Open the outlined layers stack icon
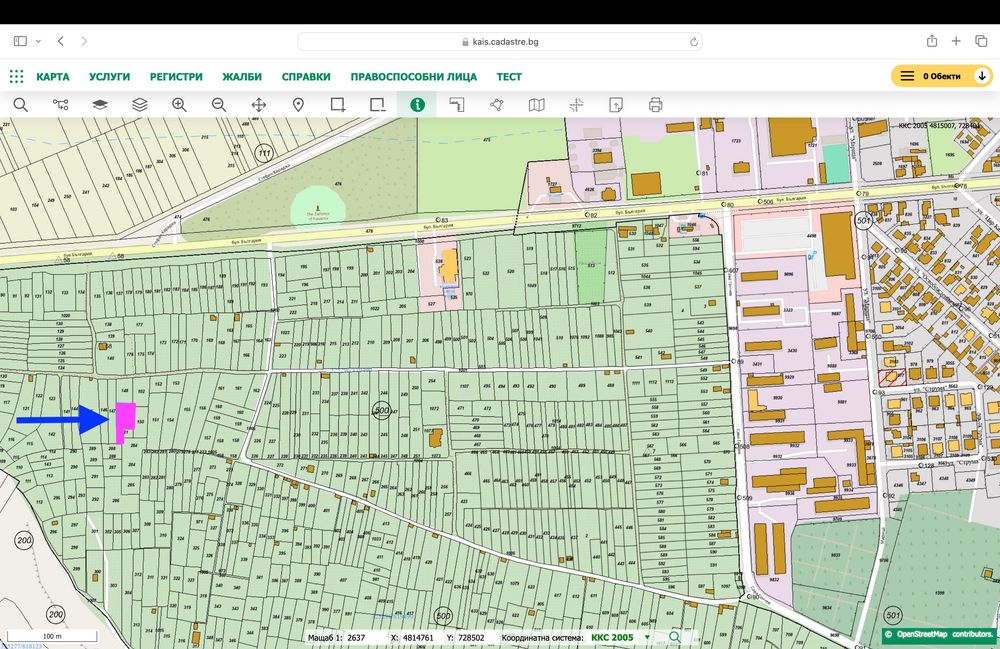This screenshot has height=649, width=1000. (140, 105)
